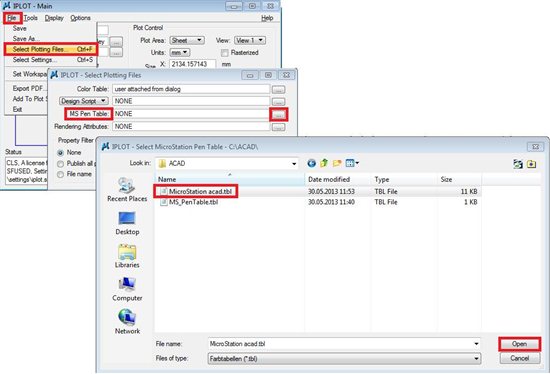550x374 pixels.
Task: Create a new folder
Action: tap(337, 163)
